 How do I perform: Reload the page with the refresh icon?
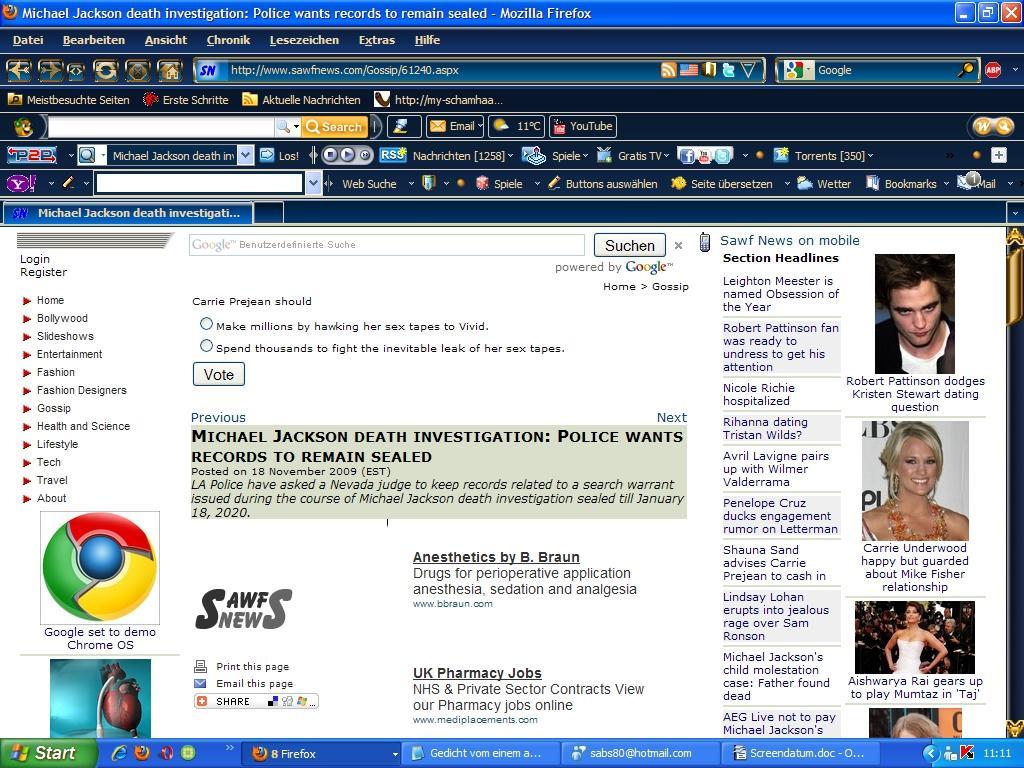[105, 70]
